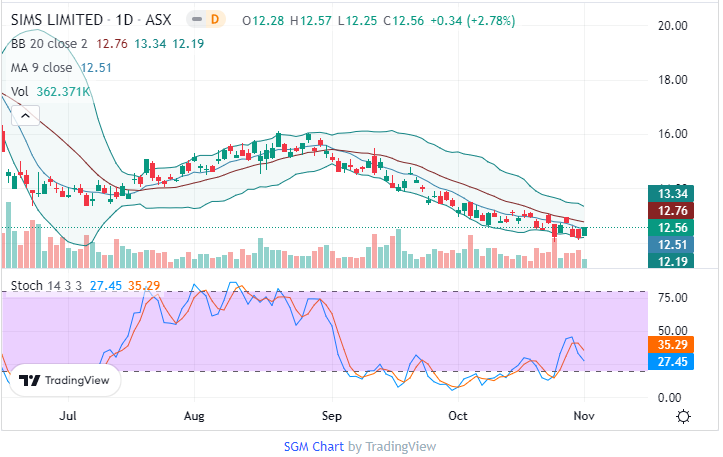Click the current price label 12.56
Screen dimensions: 723x457
click(669, 228)
